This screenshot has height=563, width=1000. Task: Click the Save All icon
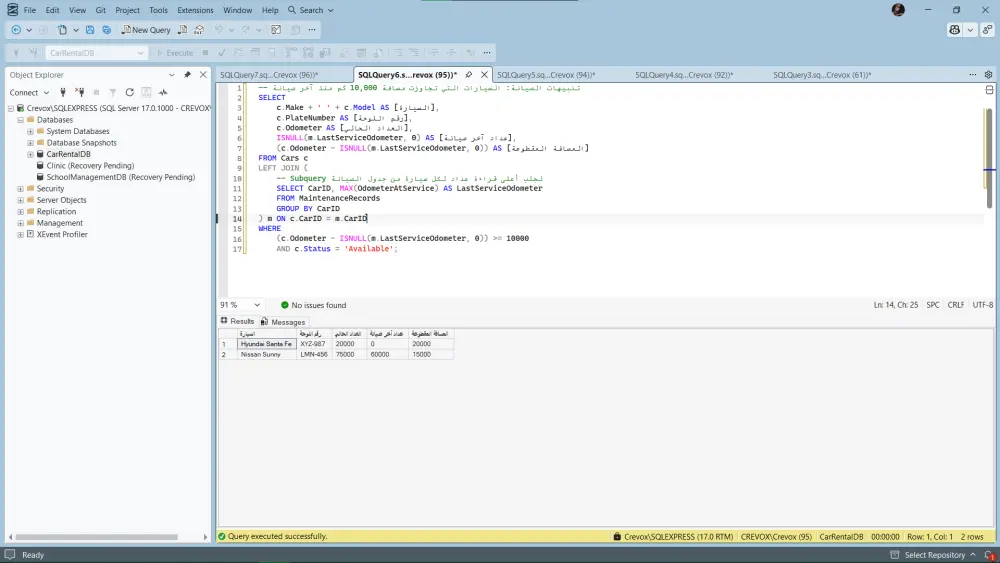107,30
